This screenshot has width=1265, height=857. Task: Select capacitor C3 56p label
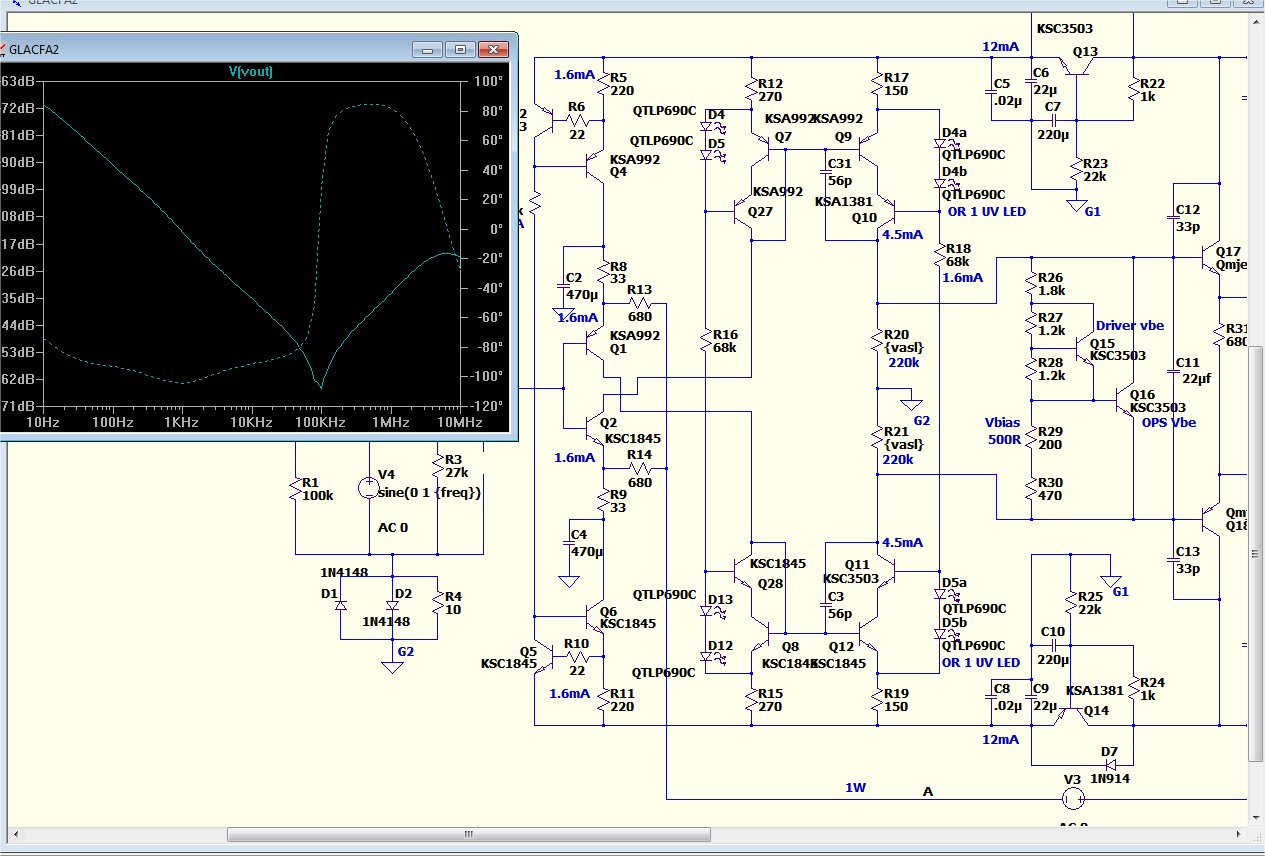click(838, 605)
